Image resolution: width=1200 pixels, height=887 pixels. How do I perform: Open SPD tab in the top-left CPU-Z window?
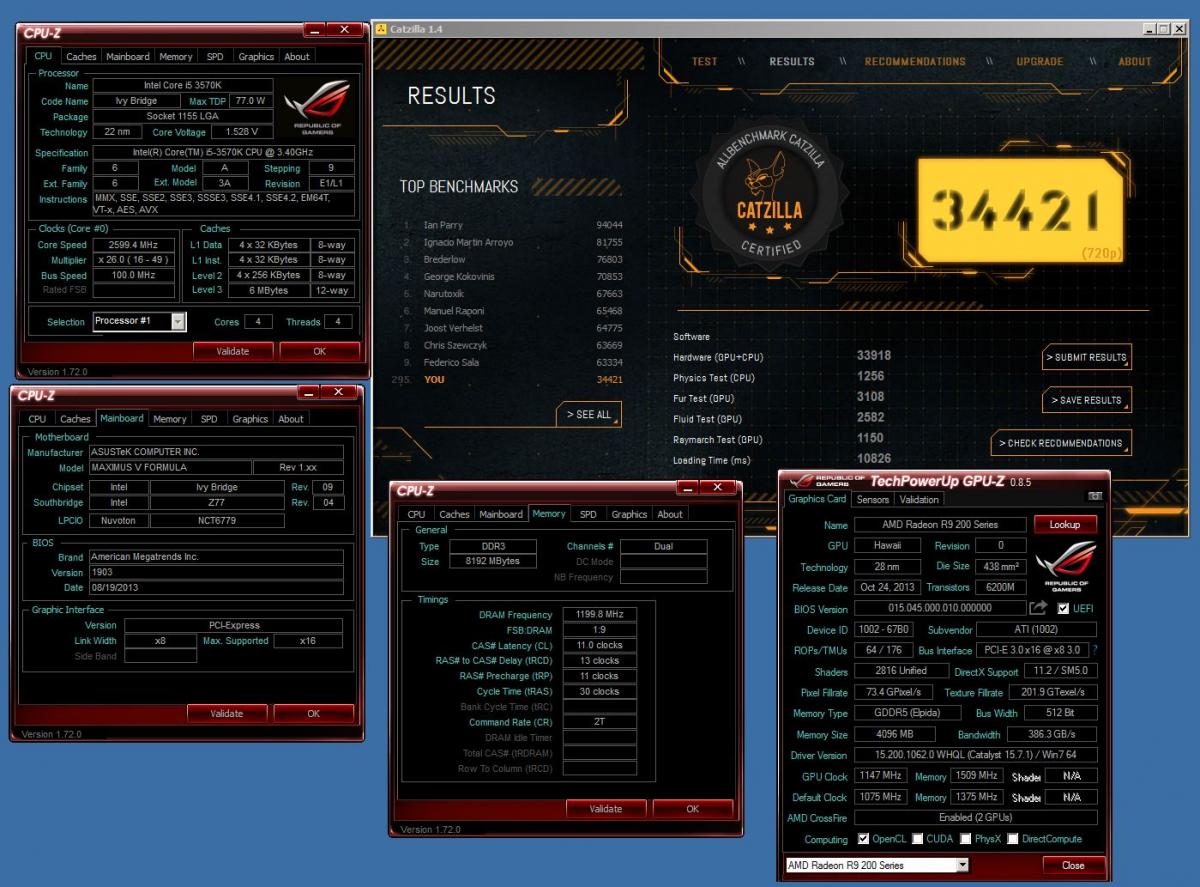pyautogui.click(x=215, y=56)
